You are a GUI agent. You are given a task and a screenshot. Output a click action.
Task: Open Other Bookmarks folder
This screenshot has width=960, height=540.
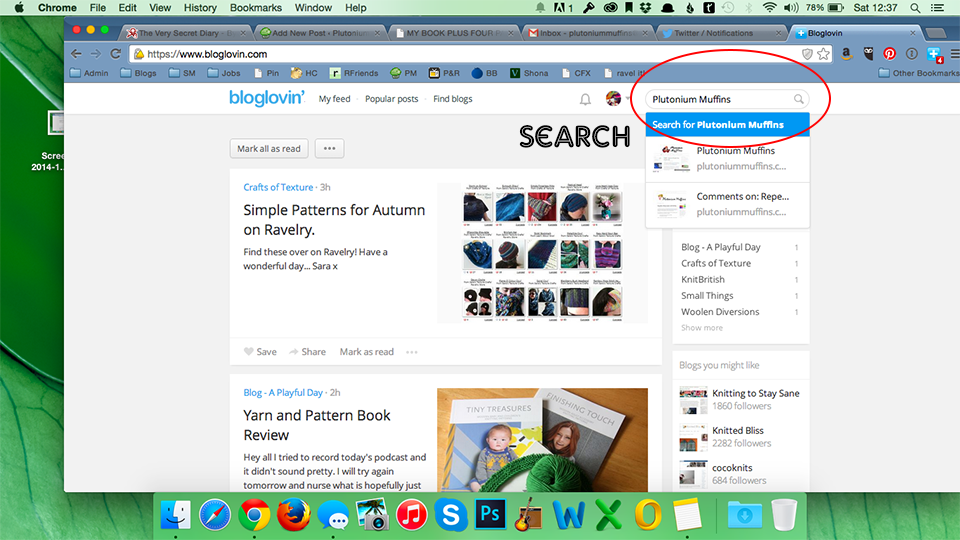[918, 73]
